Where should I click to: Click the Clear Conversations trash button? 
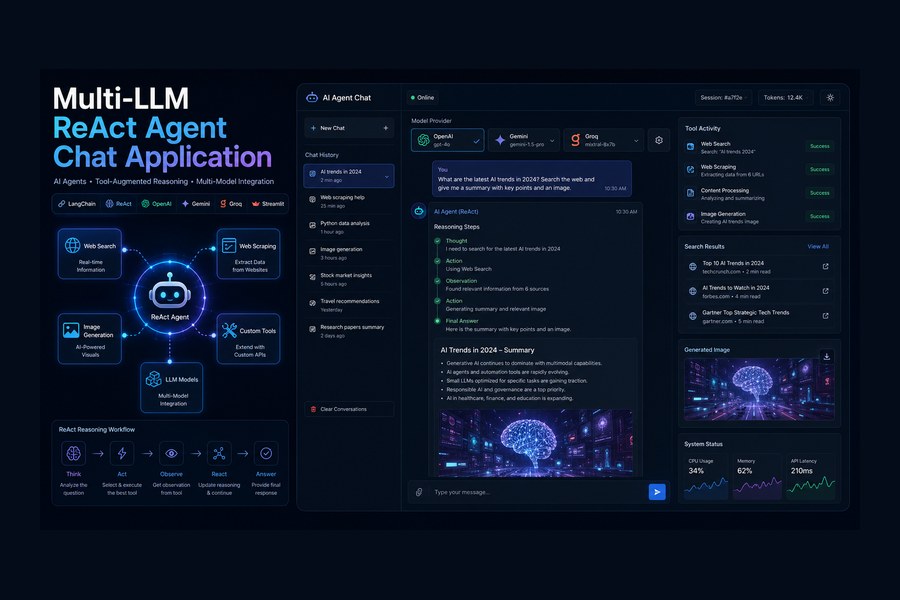point(349,409)
